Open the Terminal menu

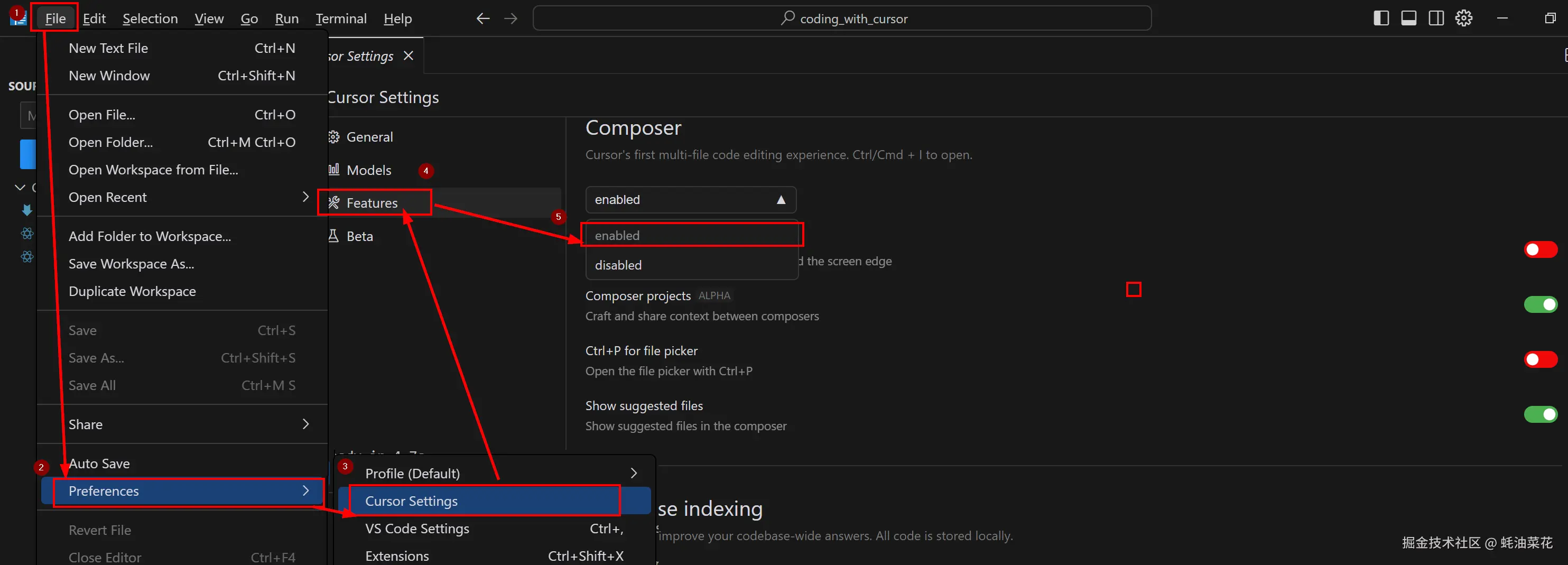(340, 18)
